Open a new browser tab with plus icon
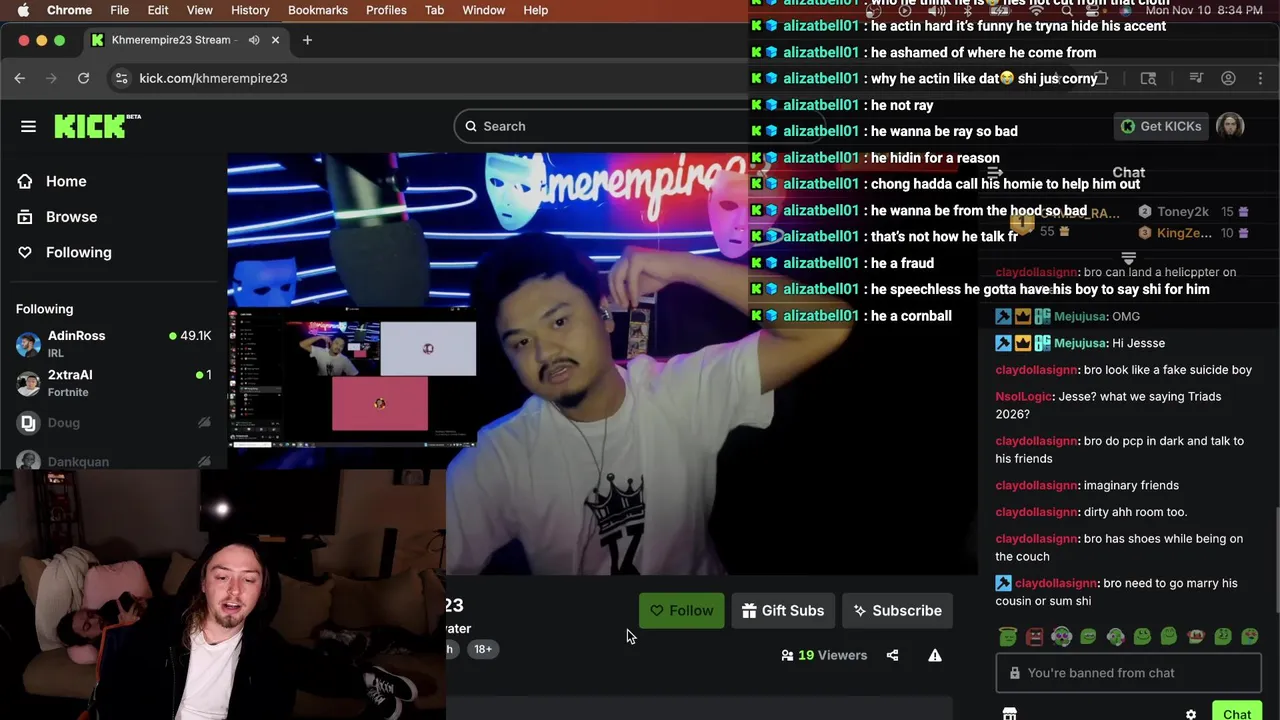The height and width of the screenshot is (720, 1280). 307,40
